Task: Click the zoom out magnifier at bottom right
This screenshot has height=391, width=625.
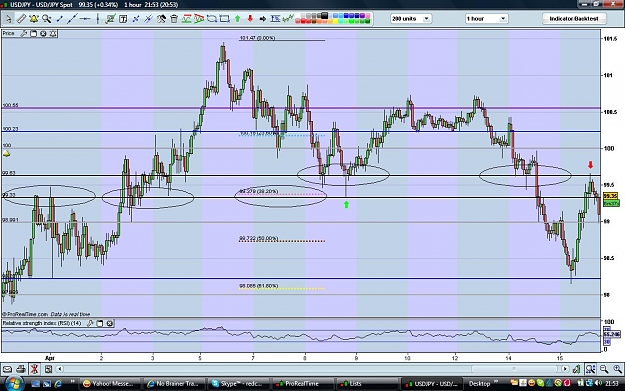Action: (604, 369)
